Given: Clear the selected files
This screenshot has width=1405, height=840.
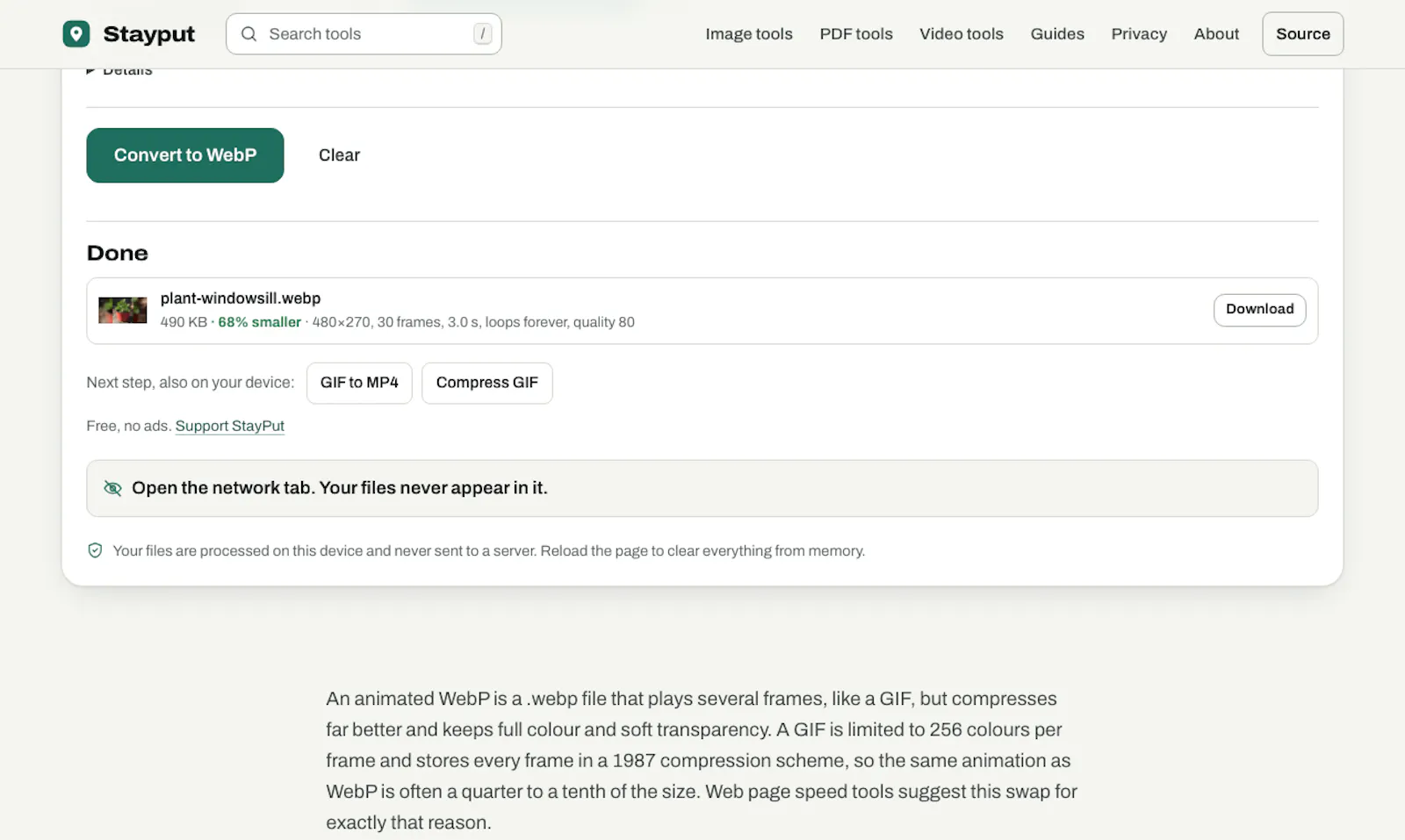Looking at the screenshot, I should (x=339, y=155).
